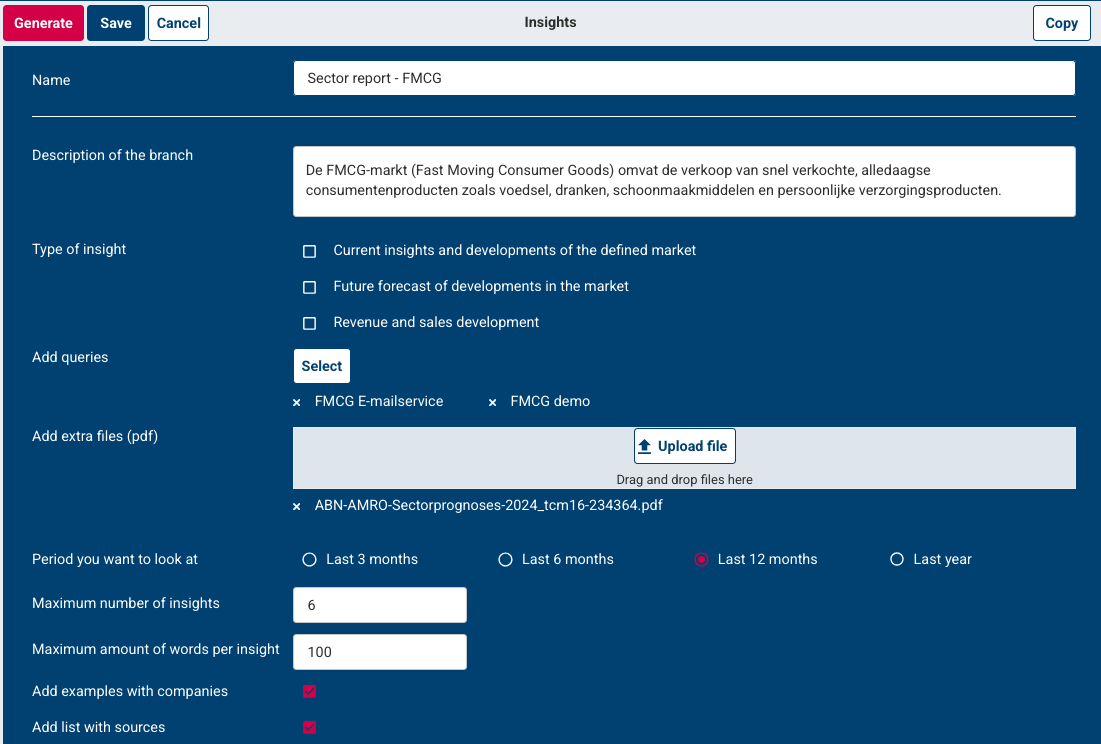Open the Select queries button
The image size is (1101, 744).
322,366
